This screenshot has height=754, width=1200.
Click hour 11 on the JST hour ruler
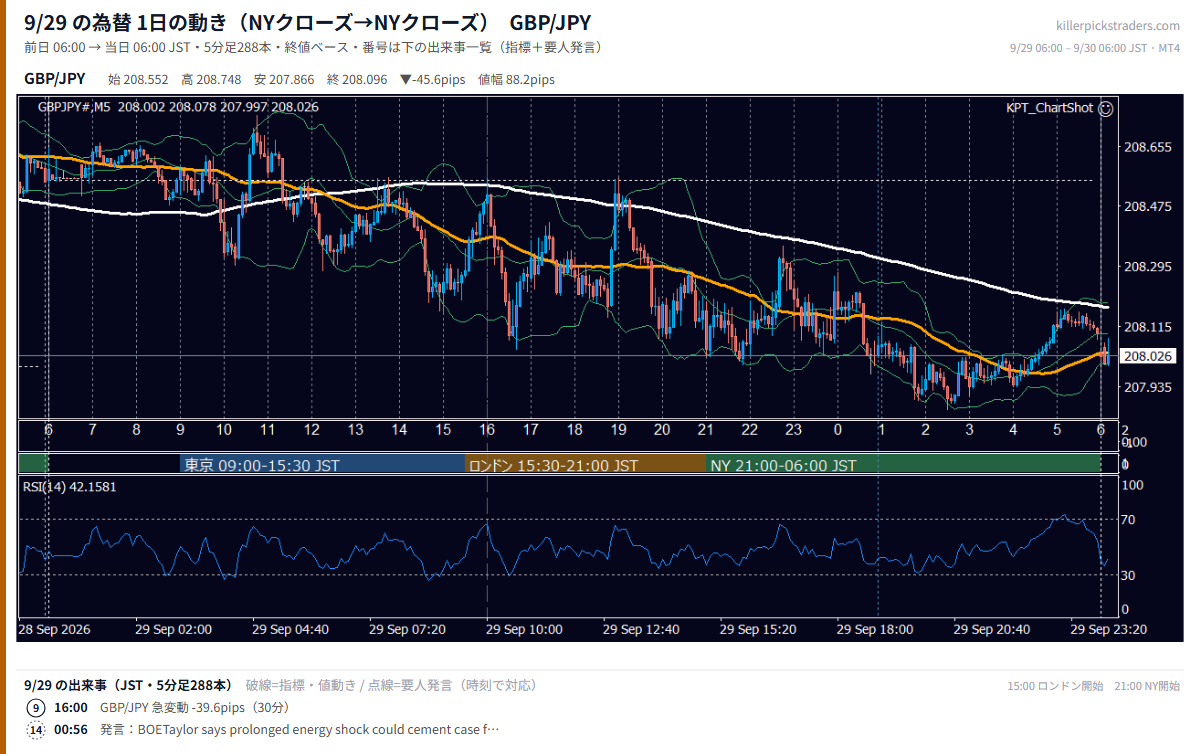point(268,429)
